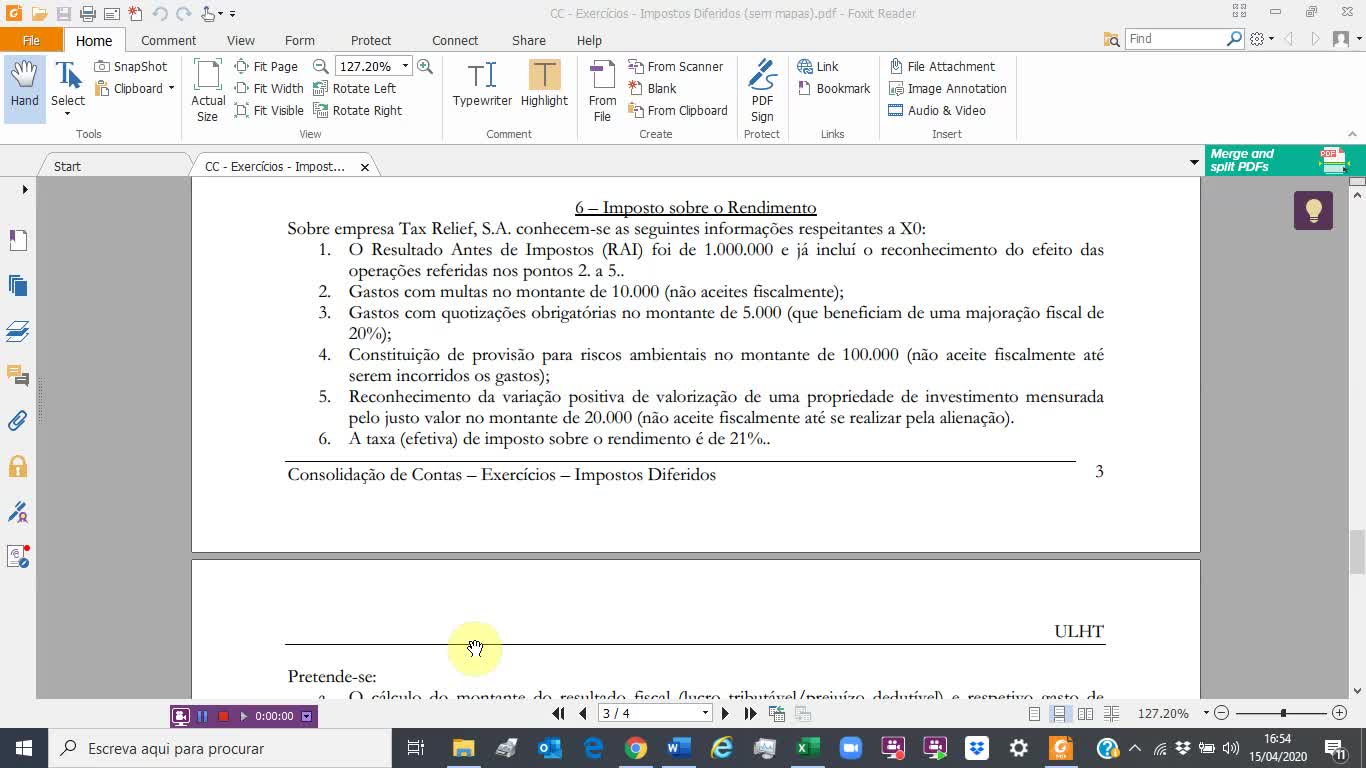Open the SnapShot tool
The image size is (1366, 768).
(131, 66)
